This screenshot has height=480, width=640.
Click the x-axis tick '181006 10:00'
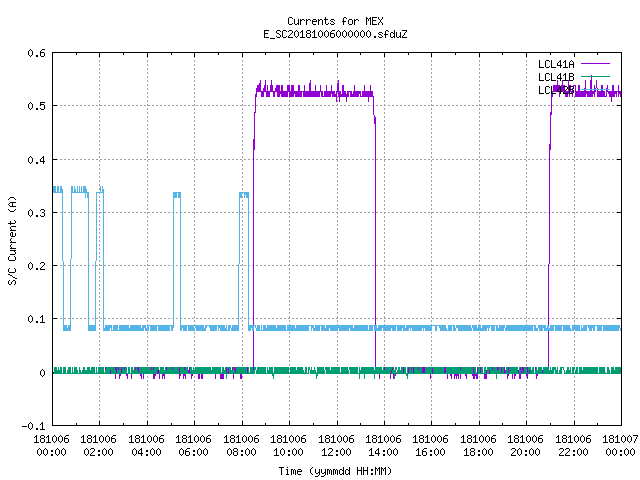point(289,446)
